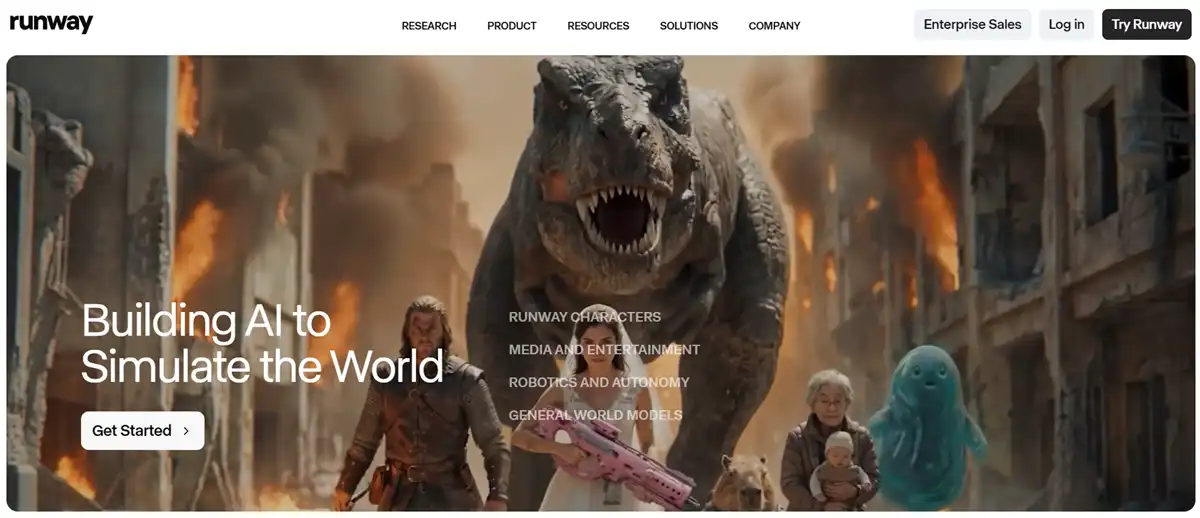This screenshot has width=1200, height=518.
Task: Click the chevron arrow in Get Started
Action: point(185,431)
